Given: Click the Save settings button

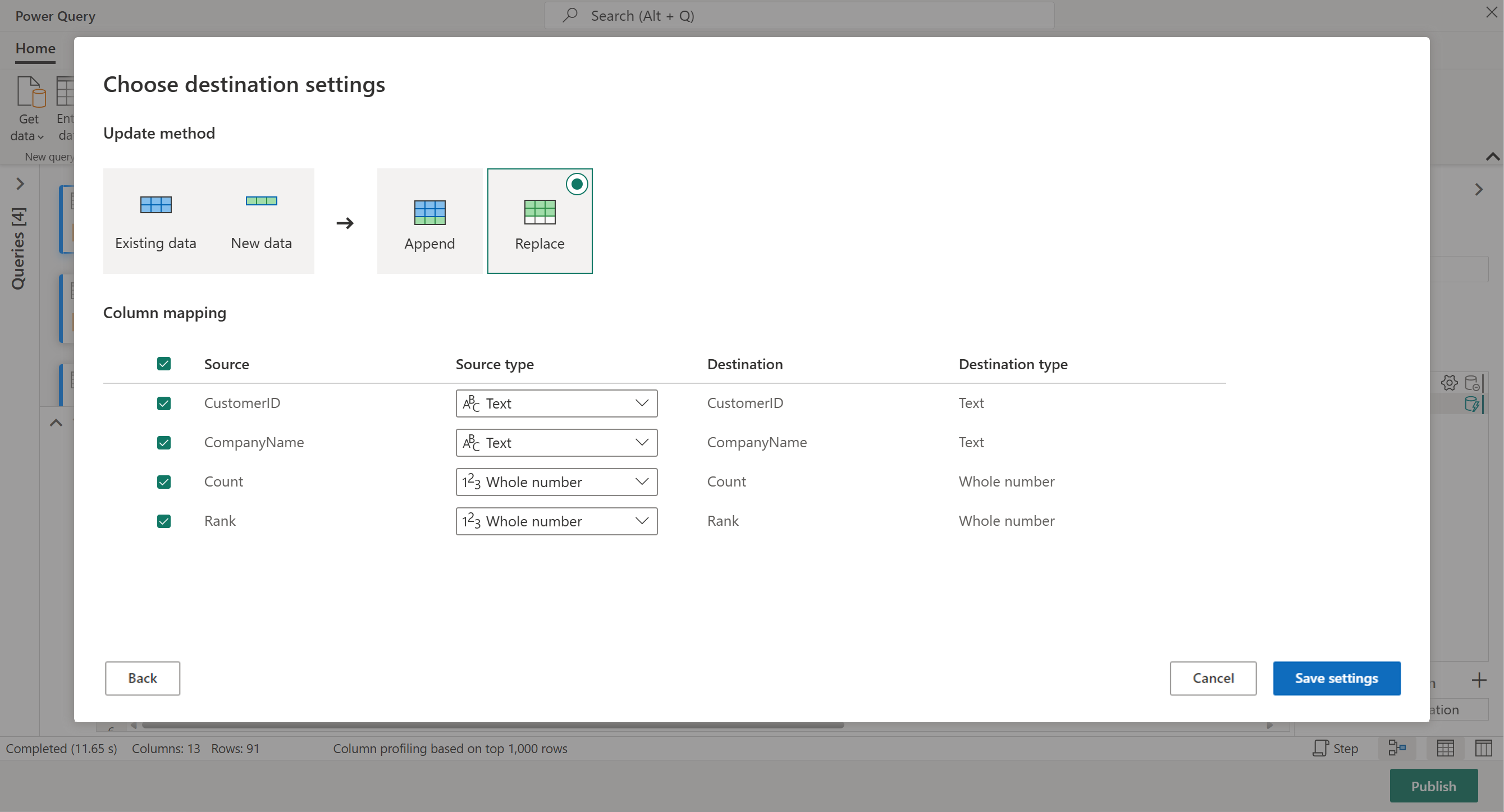Looking at the screenshot, I should tap(1336, 678).
